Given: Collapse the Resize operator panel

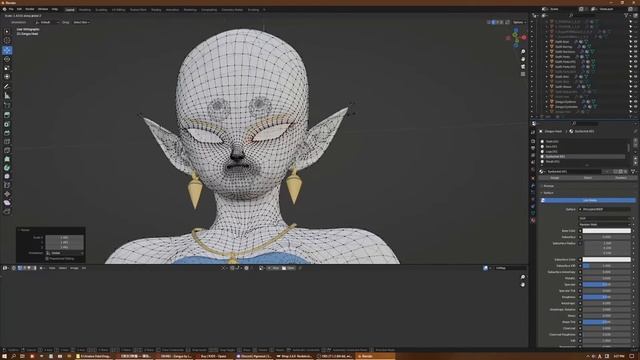Looking at the screenshot, I should [x=24, y=230].
